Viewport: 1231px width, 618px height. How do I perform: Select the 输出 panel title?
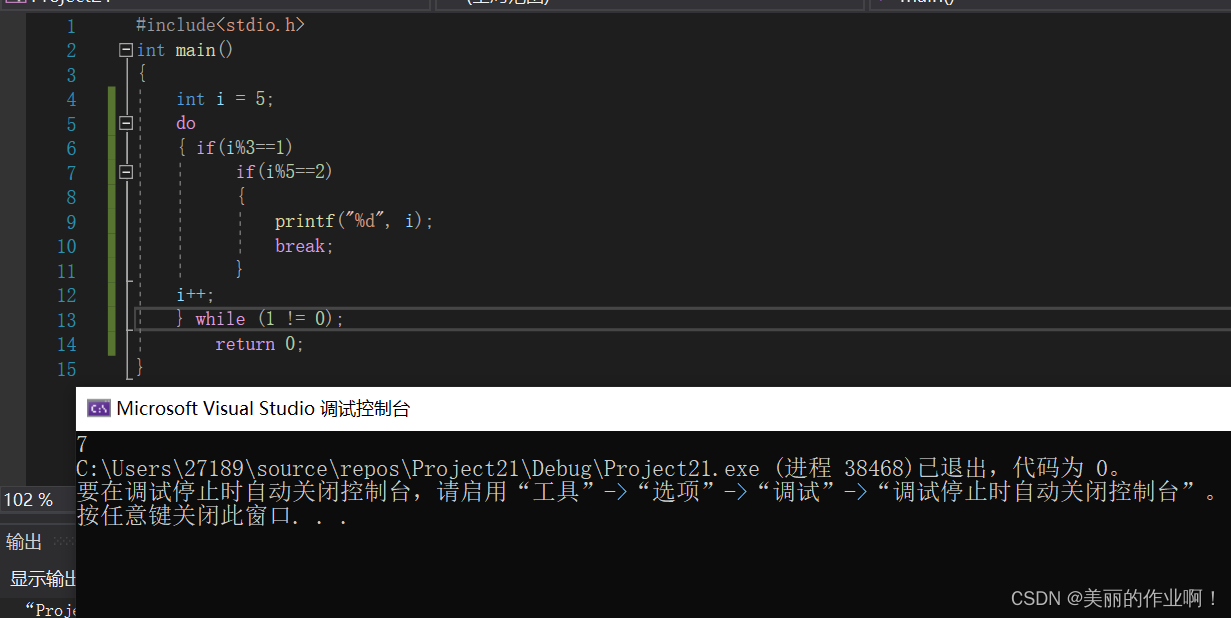24,542
